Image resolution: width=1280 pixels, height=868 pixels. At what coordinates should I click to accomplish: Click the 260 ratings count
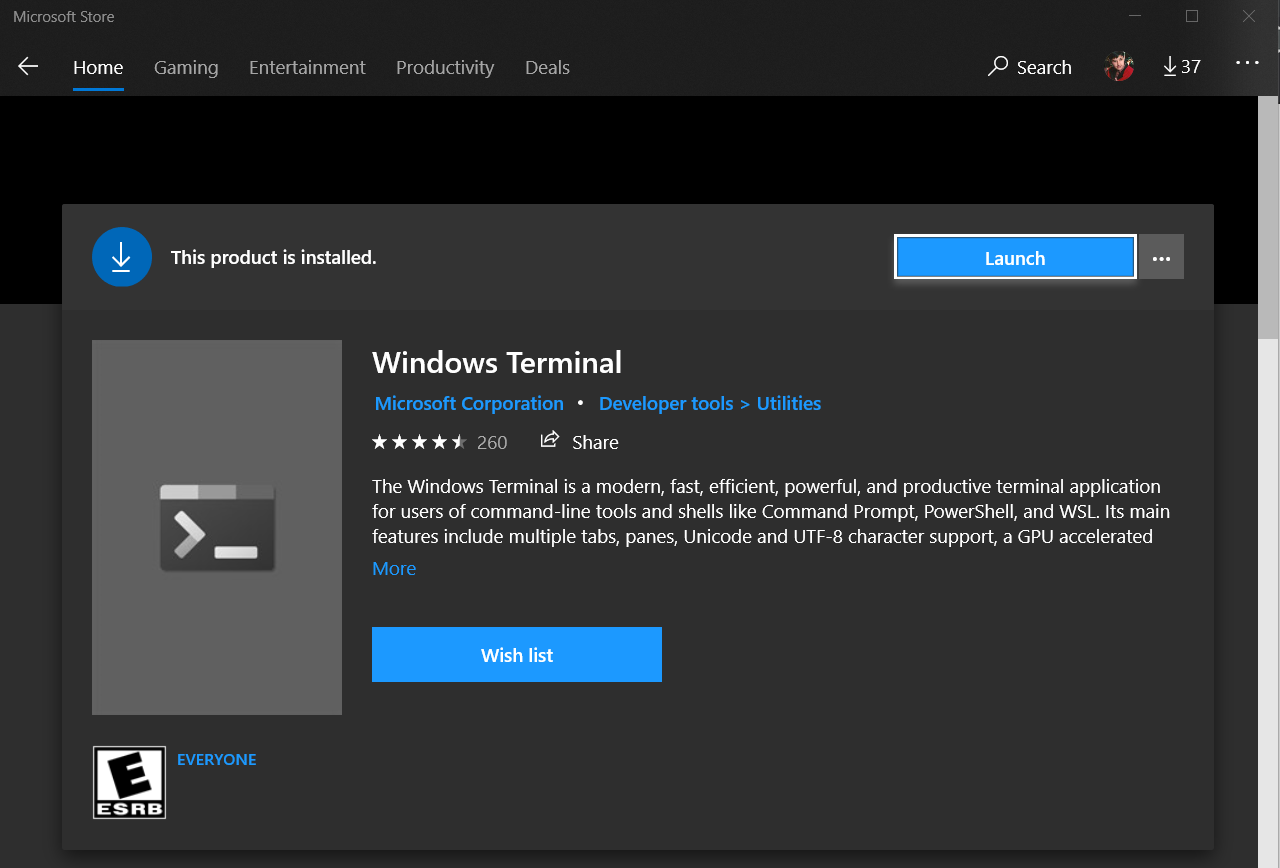[492, 442]
